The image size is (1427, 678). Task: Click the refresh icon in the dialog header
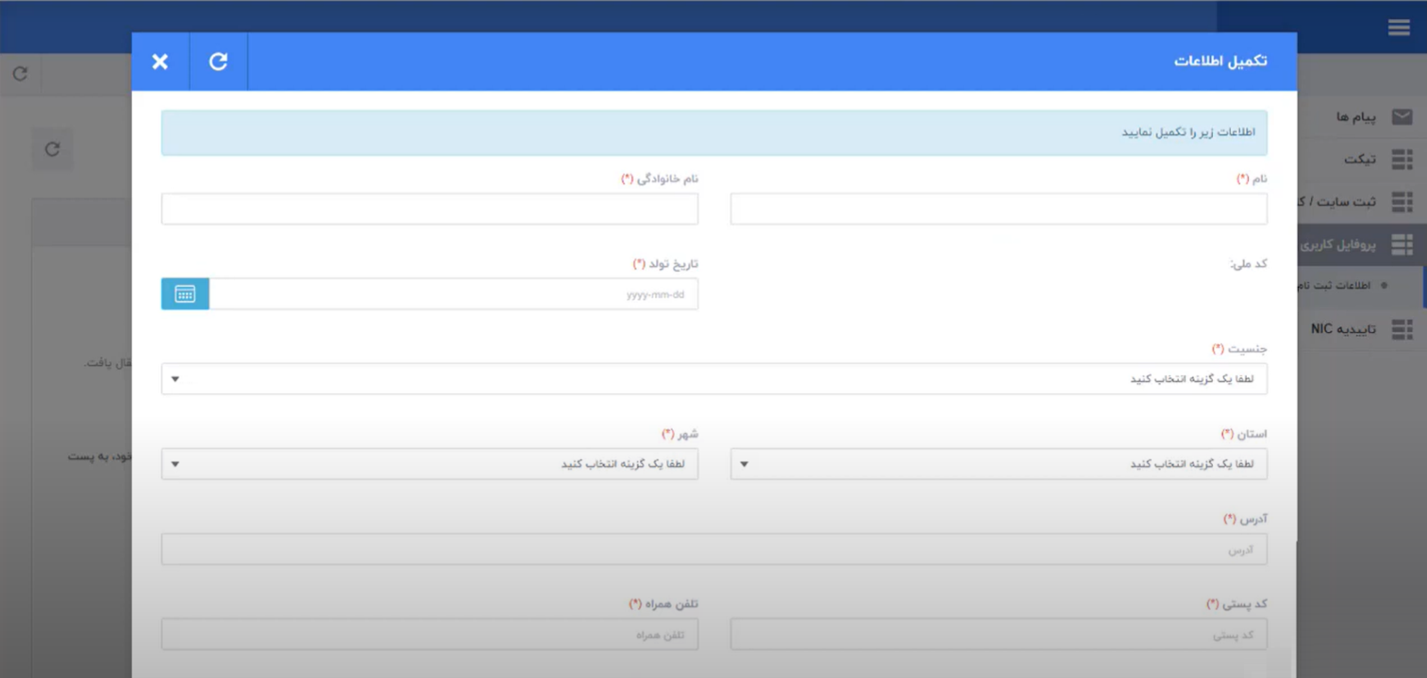(218, 62)
